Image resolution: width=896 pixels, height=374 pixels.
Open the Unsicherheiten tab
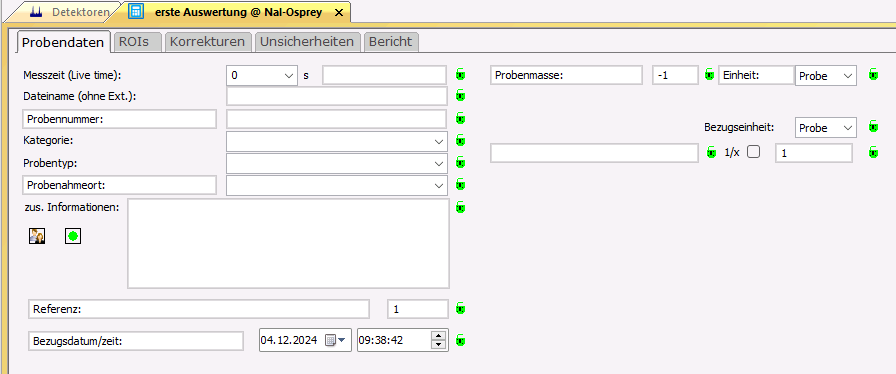point(308,42)
